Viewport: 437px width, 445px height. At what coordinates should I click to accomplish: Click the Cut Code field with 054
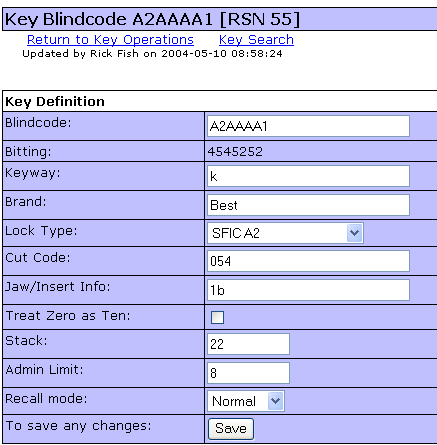308,261
